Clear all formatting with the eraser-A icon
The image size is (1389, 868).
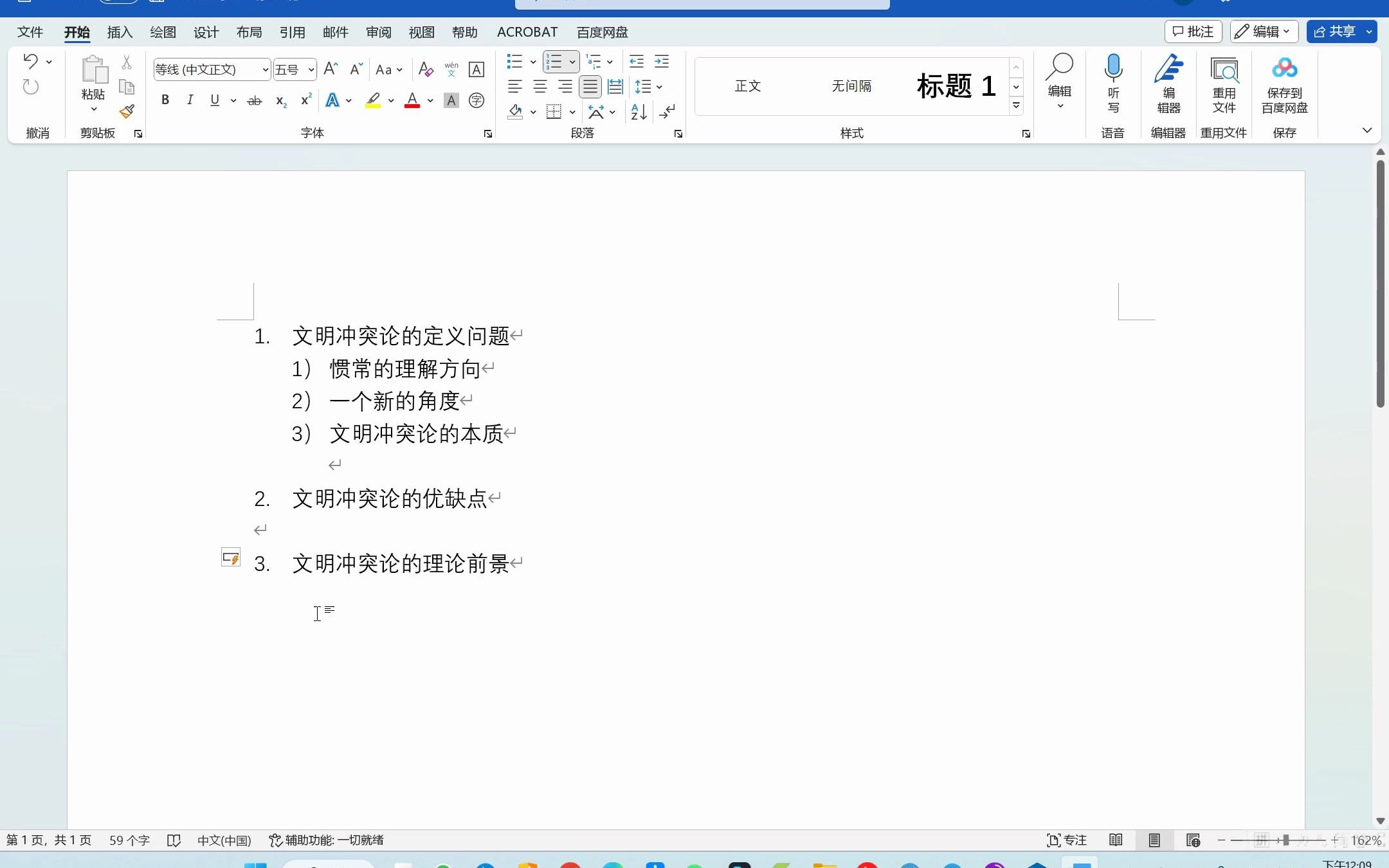click(x=426, y=69)
